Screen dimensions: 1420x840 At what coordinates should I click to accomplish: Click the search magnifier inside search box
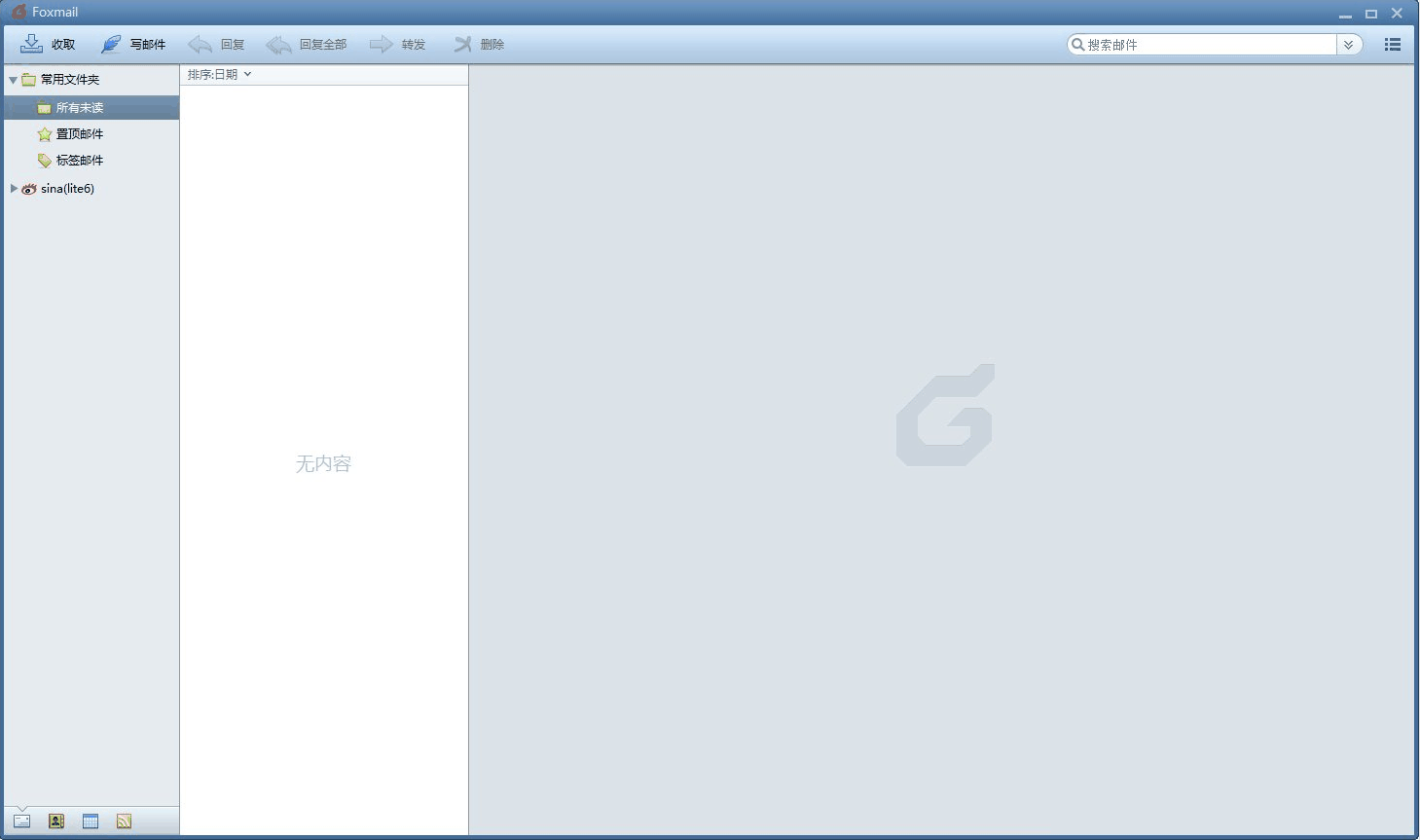(x=1077, y=44)
